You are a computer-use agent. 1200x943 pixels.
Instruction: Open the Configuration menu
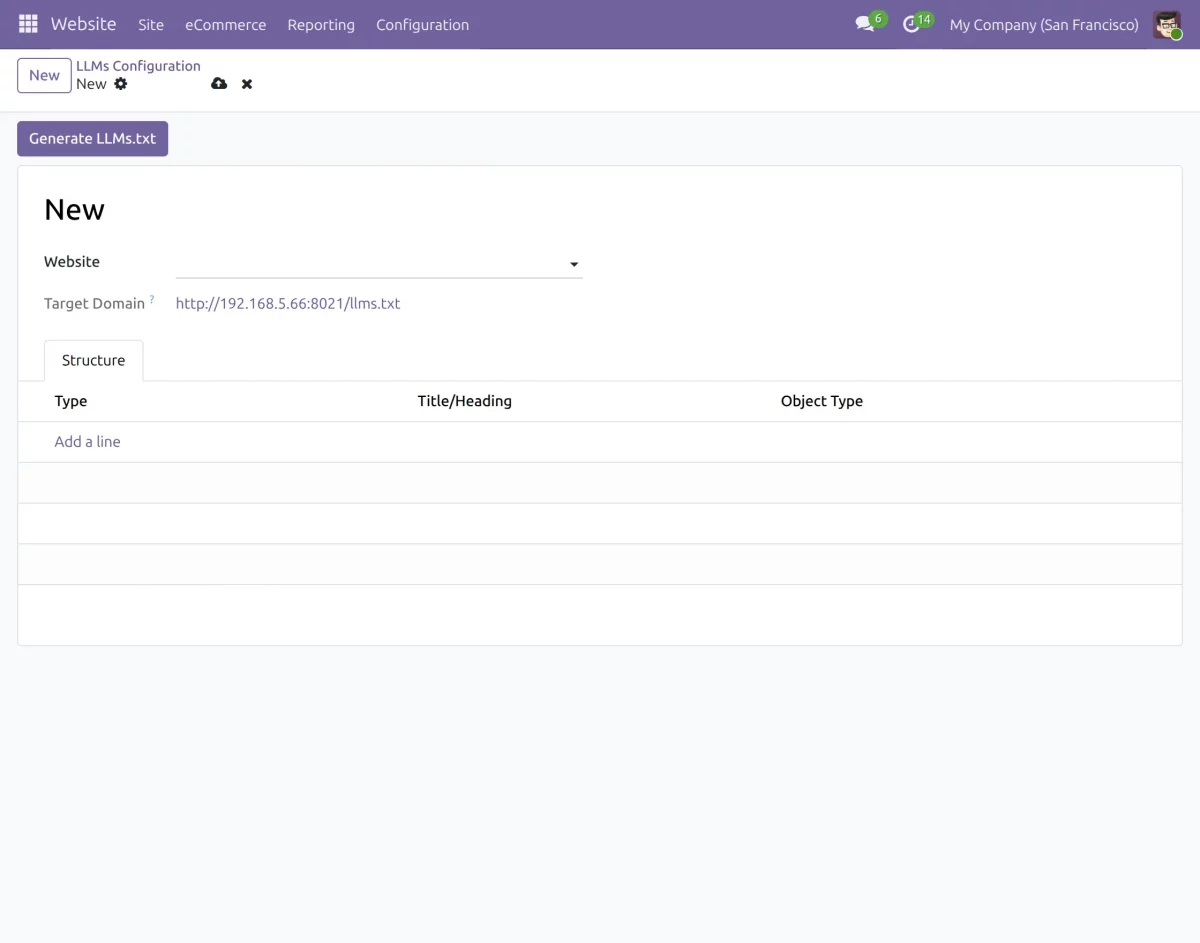[x=422, y=24]
